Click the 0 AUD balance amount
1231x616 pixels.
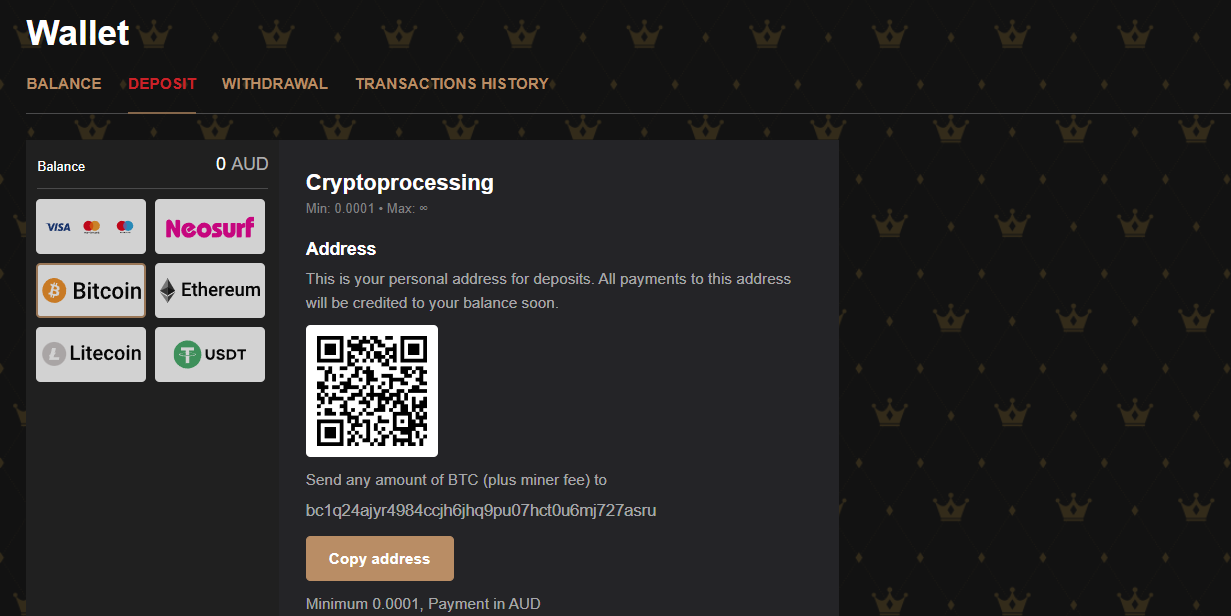242,165
